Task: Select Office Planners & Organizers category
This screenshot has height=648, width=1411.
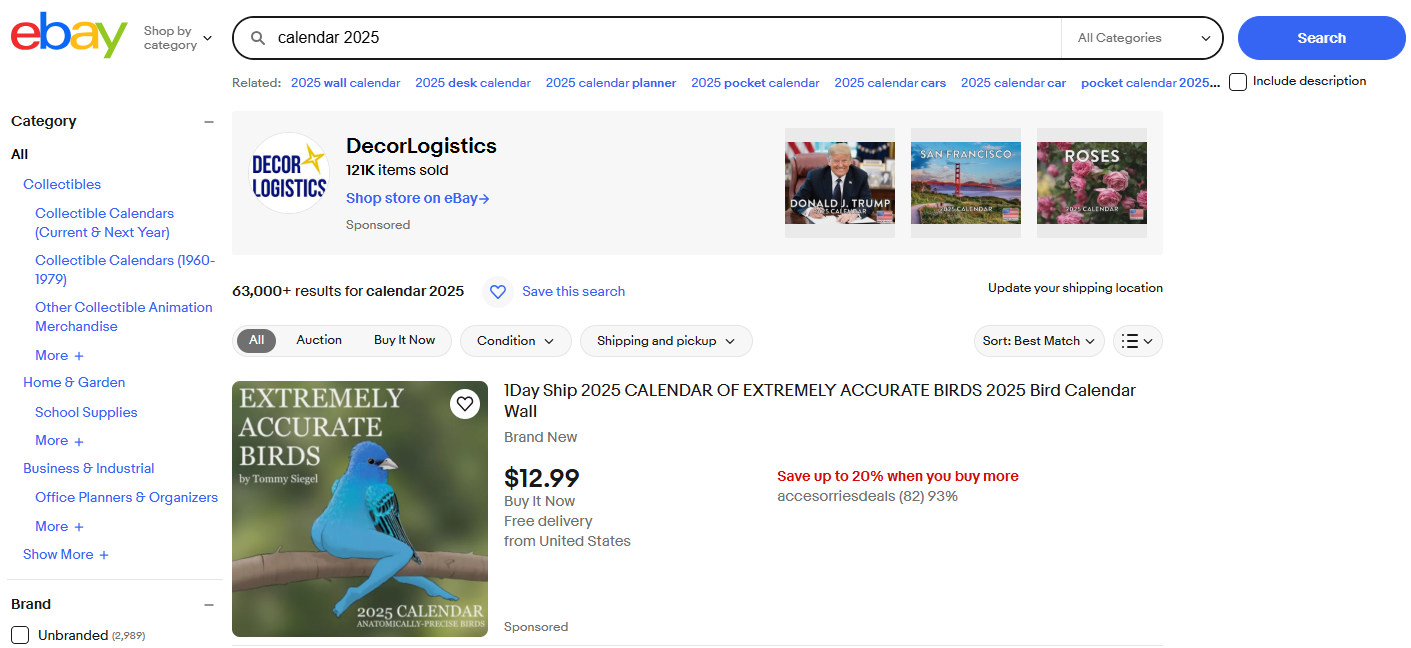Action: [126, 497]
